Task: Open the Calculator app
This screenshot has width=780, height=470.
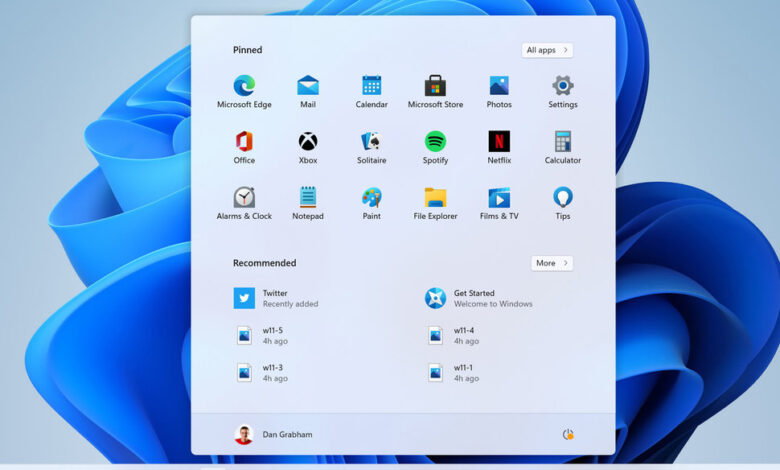Action: pos(563,142)
